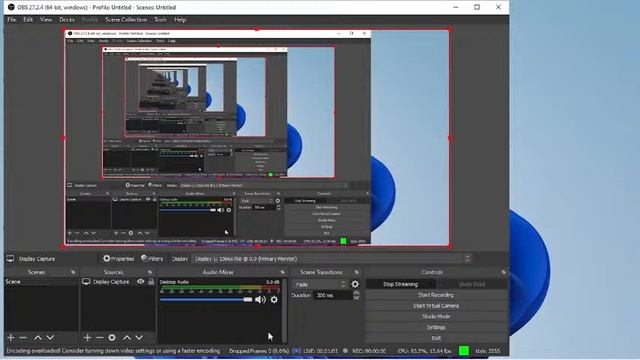Move source down in Sources list
The width and height of the screenshot is (640, 360).
[x=139, y=338]
